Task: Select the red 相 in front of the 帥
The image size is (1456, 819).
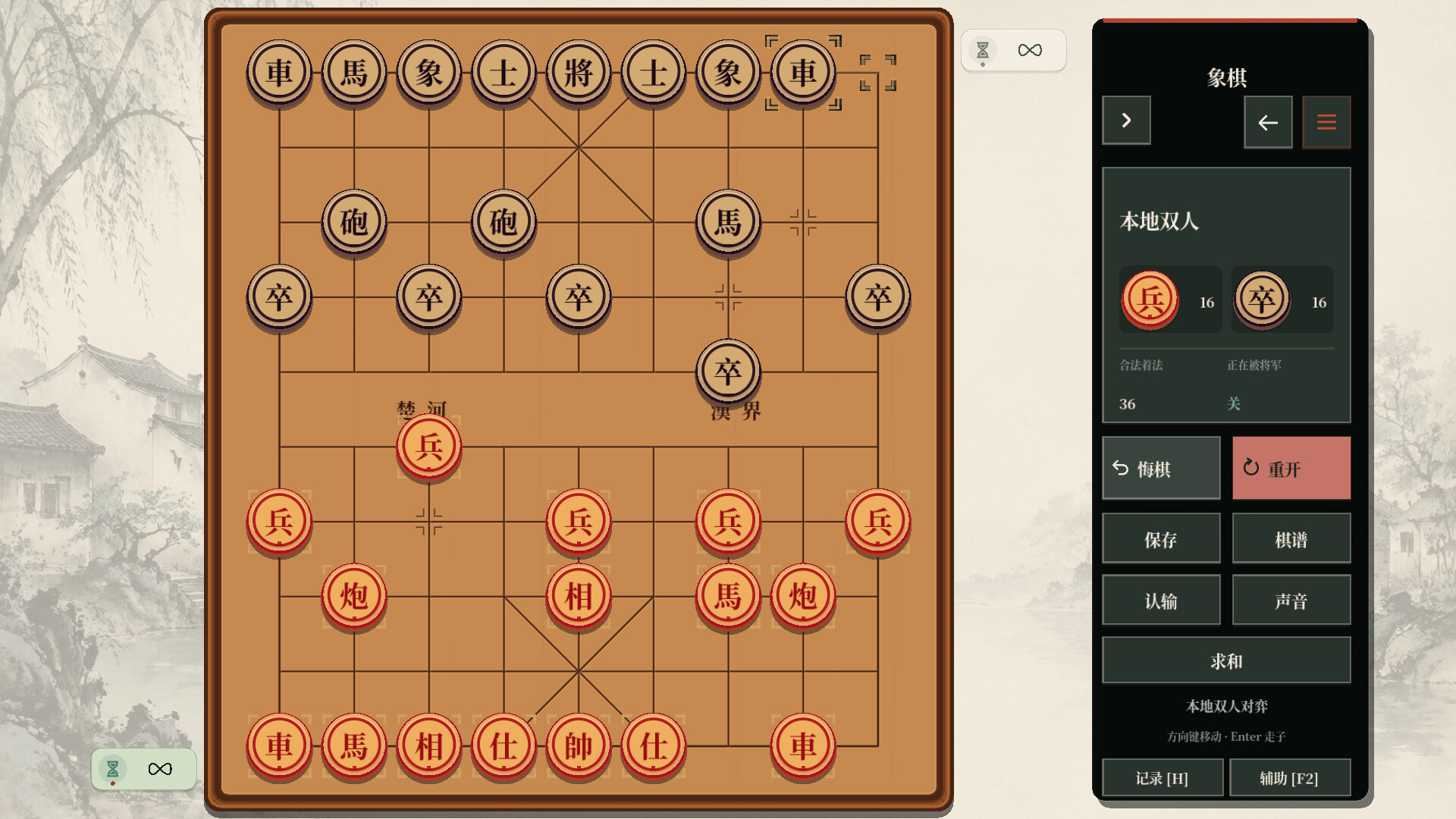Action: [579, 597]
